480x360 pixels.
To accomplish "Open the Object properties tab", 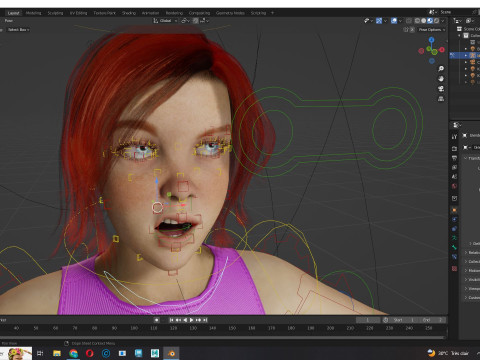I will 454,210.
